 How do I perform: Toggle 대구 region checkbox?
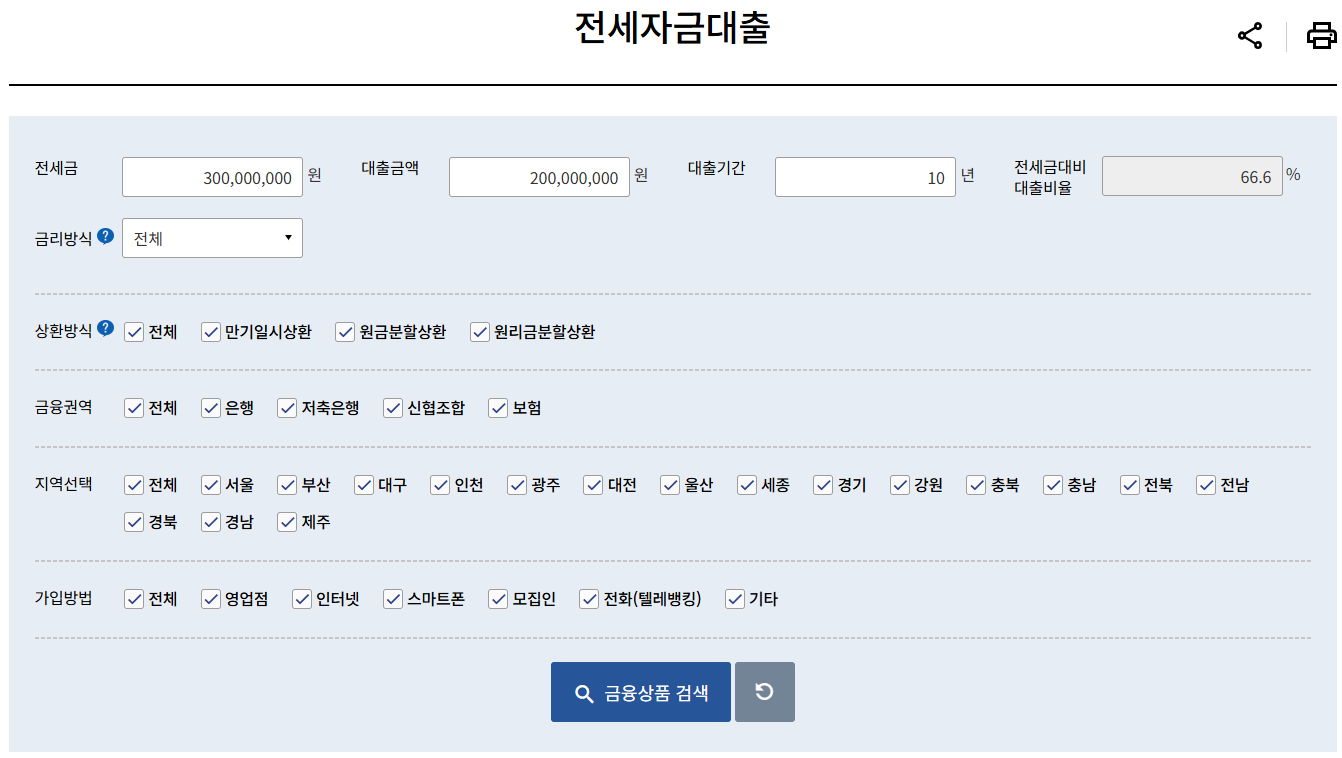[x=364, y=485]
